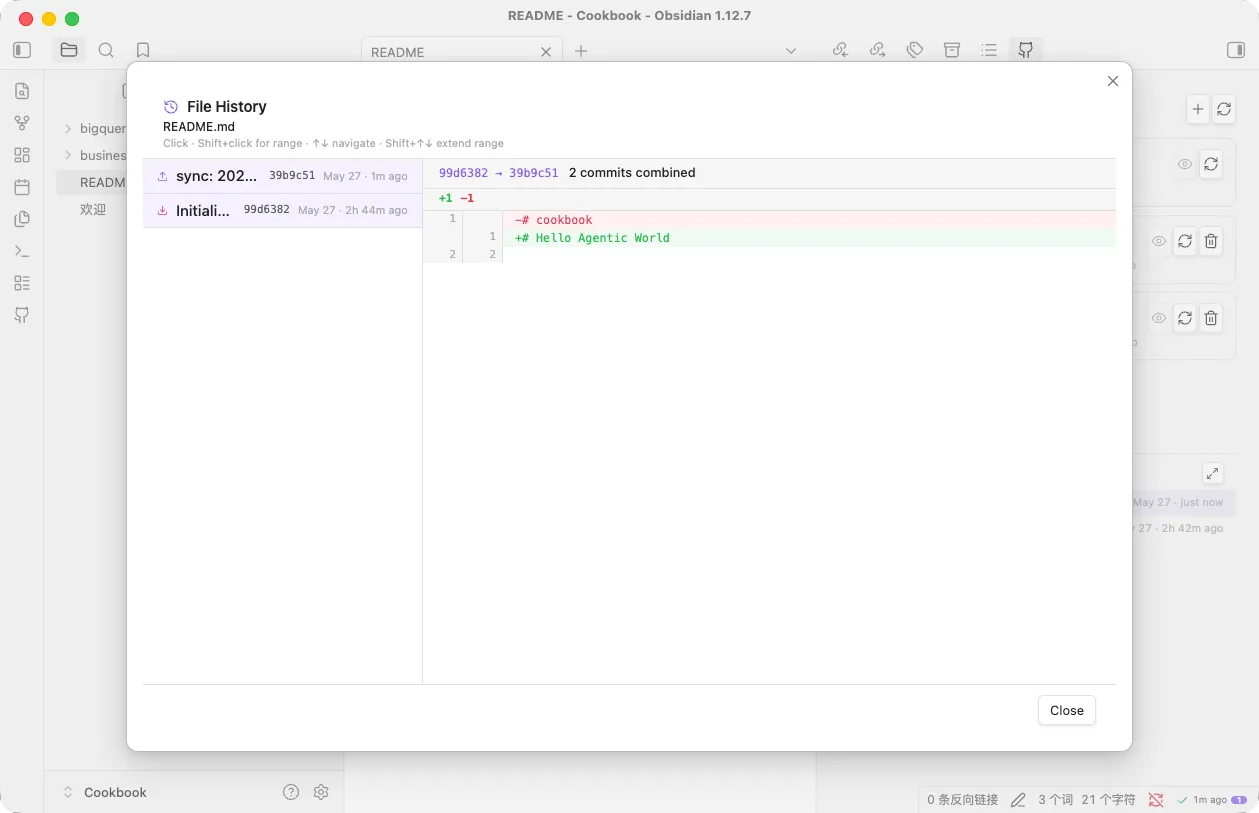The image size is (1259, 813).
Task: Click the GitHub icon in left ribbon
Action: click(22, 315)
